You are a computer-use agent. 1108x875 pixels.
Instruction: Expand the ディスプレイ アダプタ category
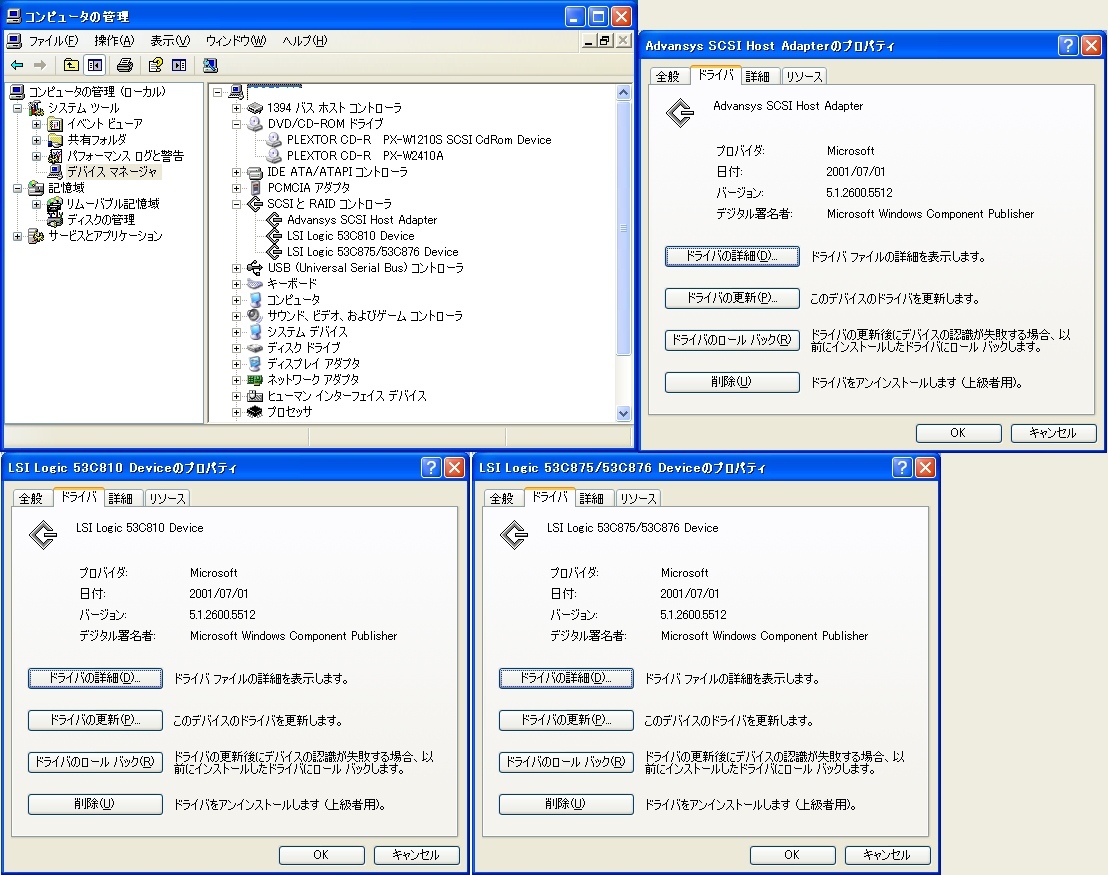(x=236, y=364)
